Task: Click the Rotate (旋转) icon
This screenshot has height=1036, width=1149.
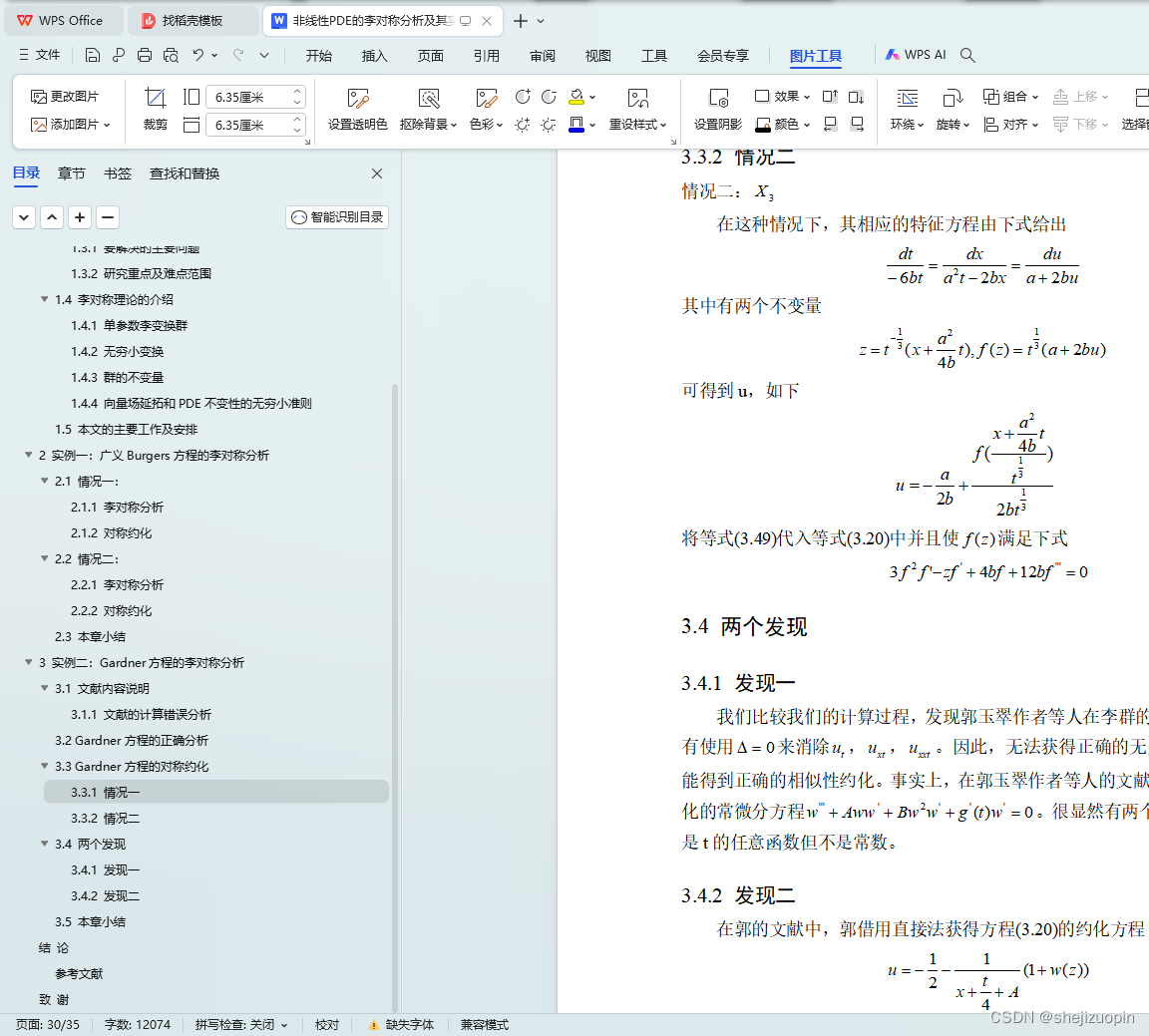Action: [953, 98]
